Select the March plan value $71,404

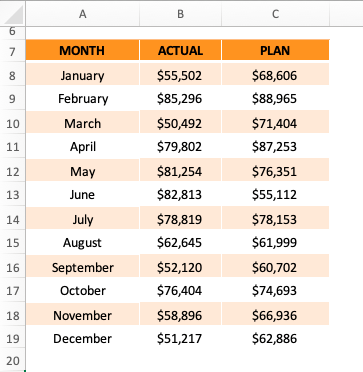point(275,123)
